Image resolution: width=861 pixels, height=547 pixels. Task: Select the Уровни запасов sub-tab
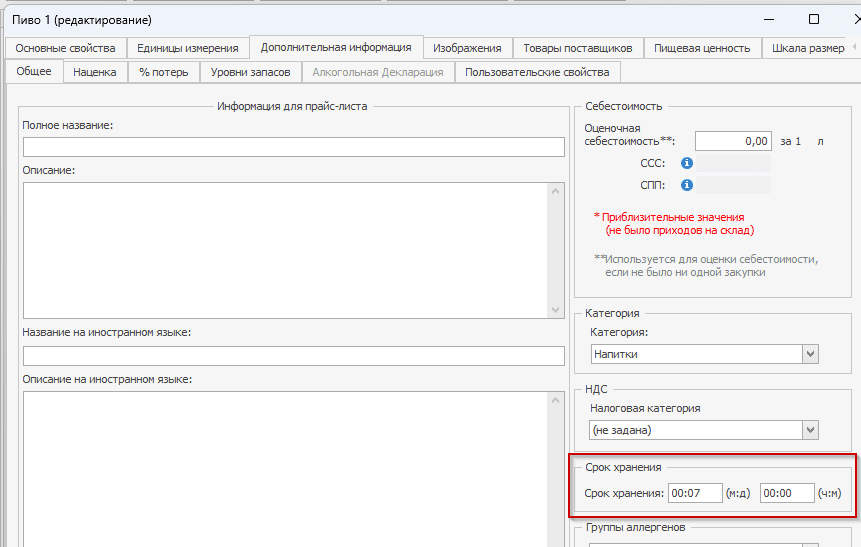click(x=250, y=72)
